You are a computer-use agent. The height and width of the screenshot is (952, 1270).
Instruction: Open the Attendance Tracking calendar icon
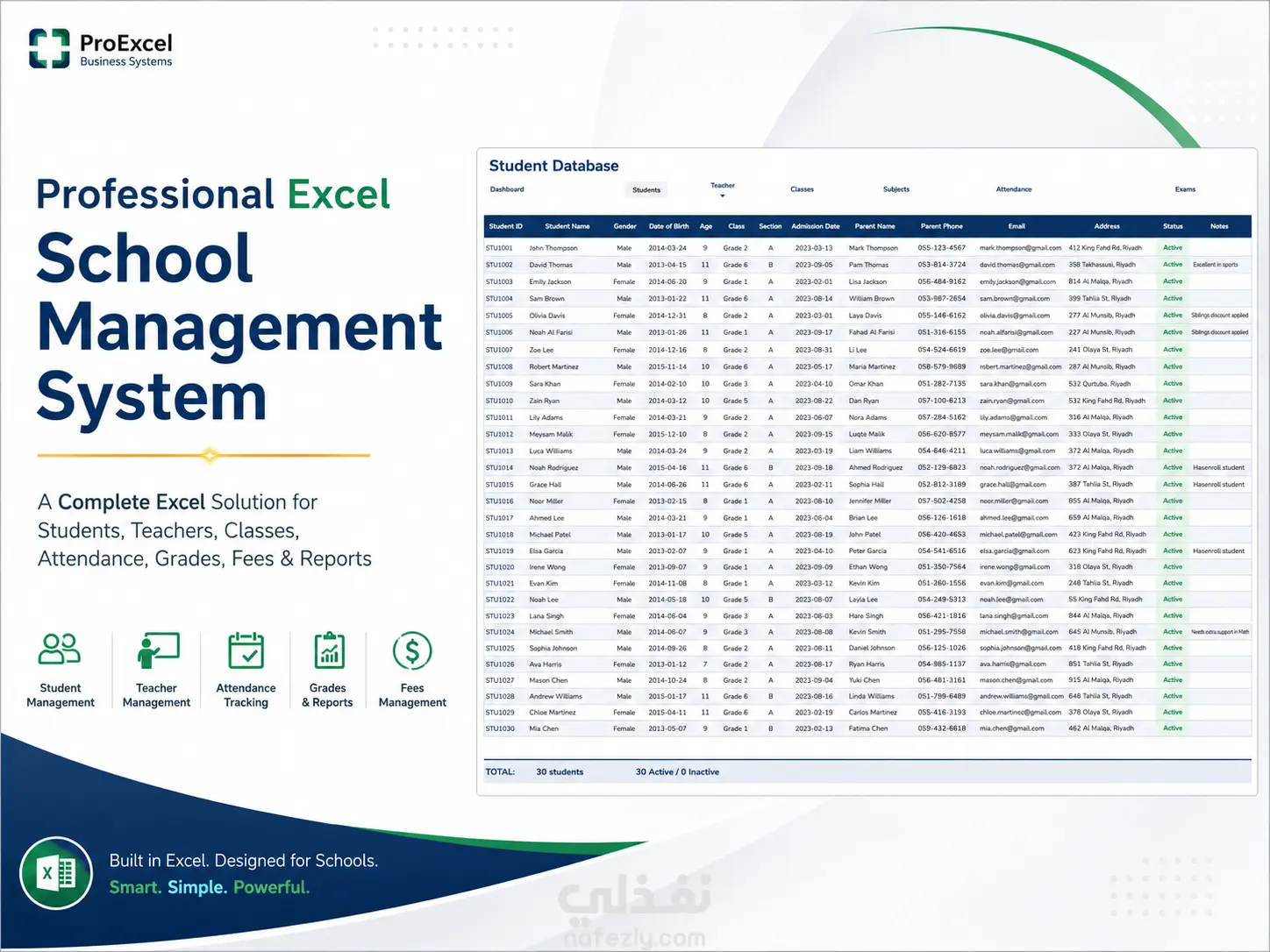[x=246, y=650]
